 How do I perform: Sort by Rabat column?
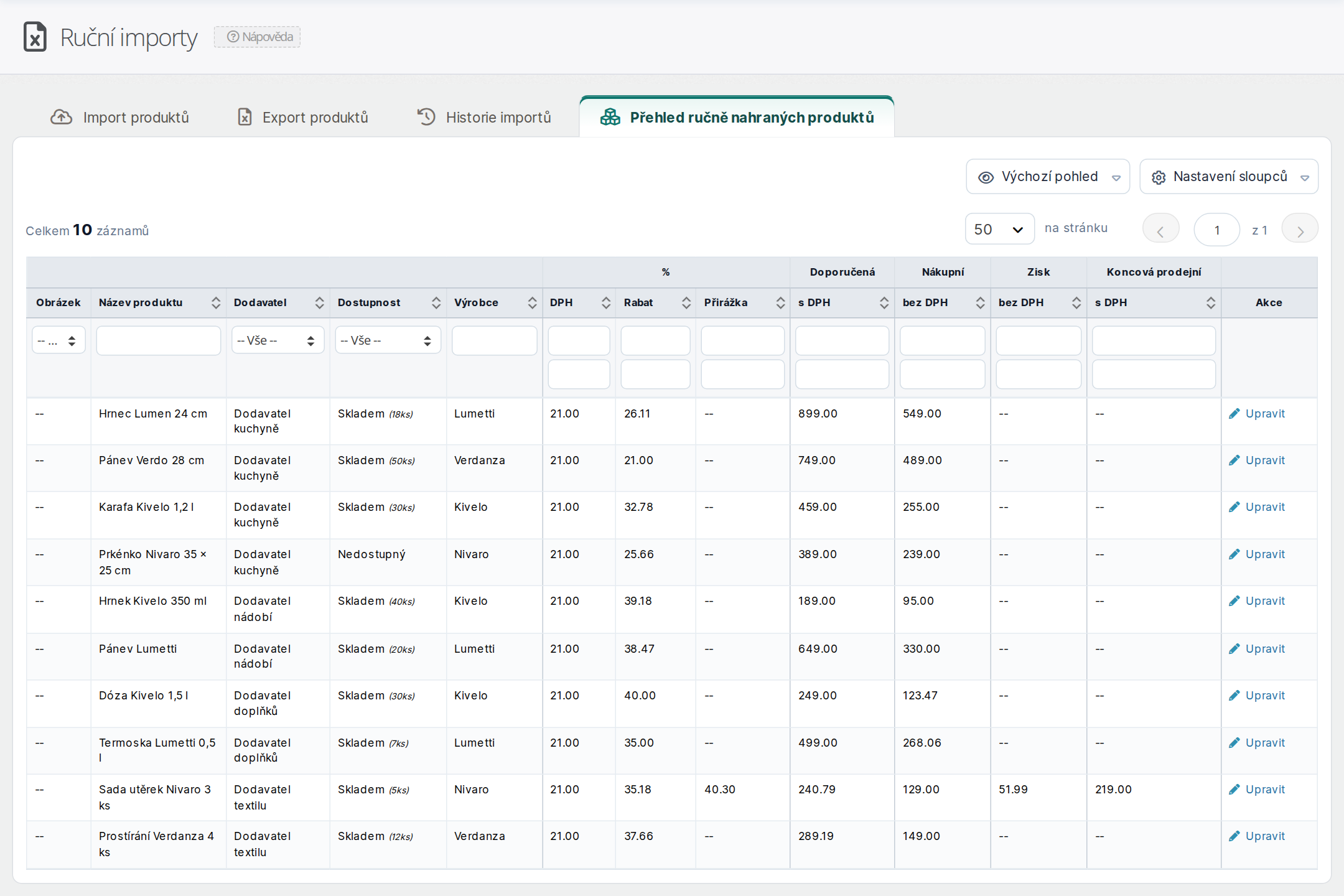[686, 303]
